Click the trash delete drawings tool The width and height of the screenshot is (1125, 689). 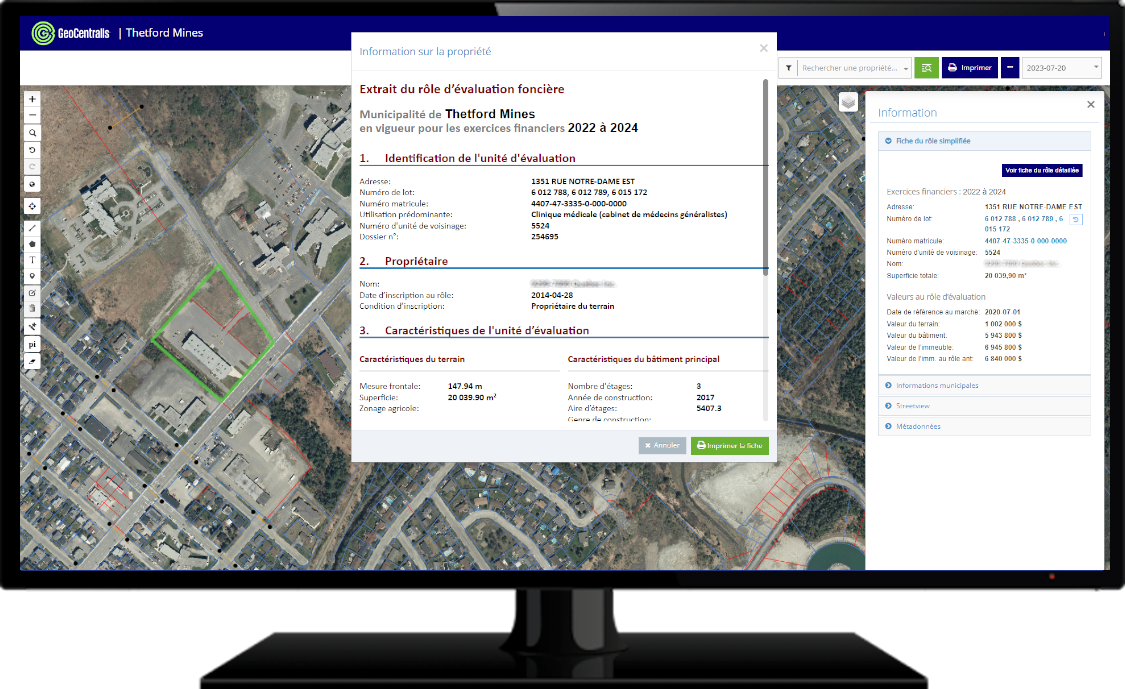pyautogui.click(x=32, y=309)
